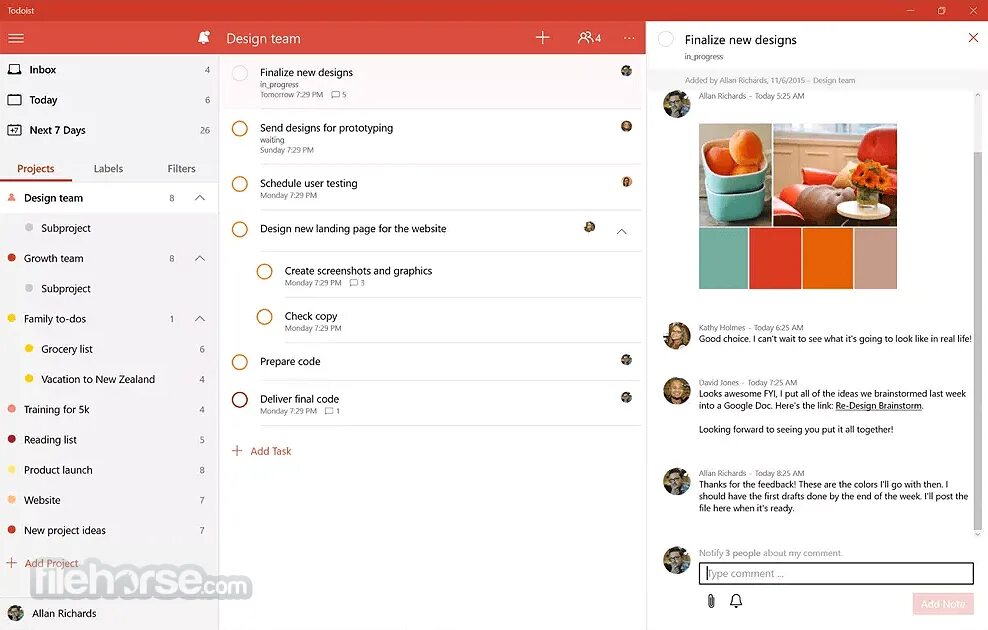
Task: Click the reminder bell below comment box
Action: [x=735, y=601]
